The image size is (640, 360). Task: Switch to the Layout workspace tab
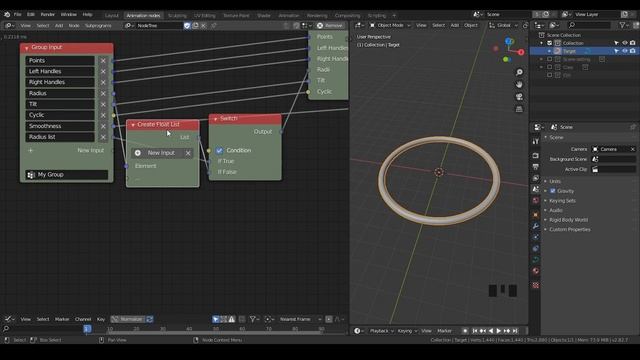(111, 16)
